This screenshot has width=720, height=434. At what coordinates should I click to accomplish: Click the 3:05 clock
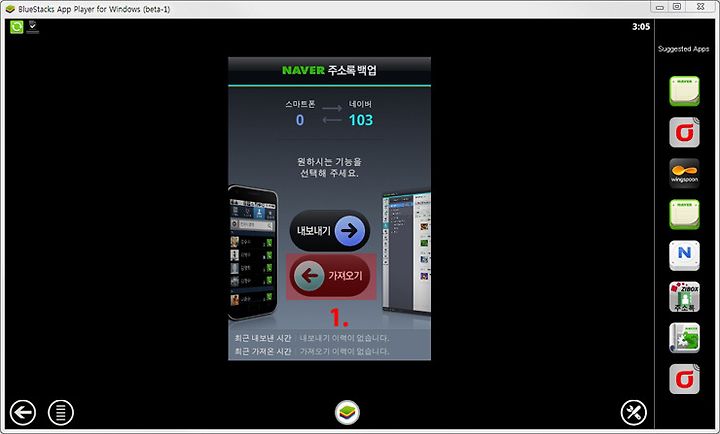(x=641, y=27)
